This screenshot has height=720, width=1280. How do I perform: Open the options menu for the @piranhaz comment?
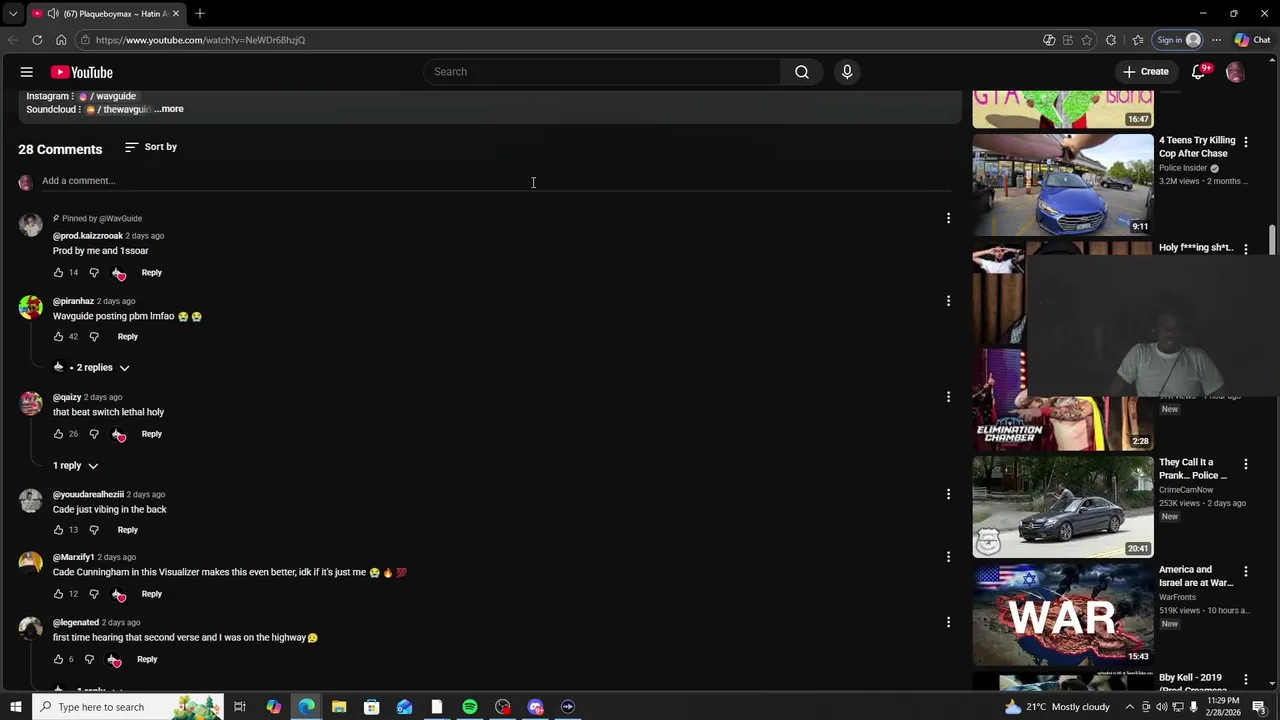pos(948,301)
